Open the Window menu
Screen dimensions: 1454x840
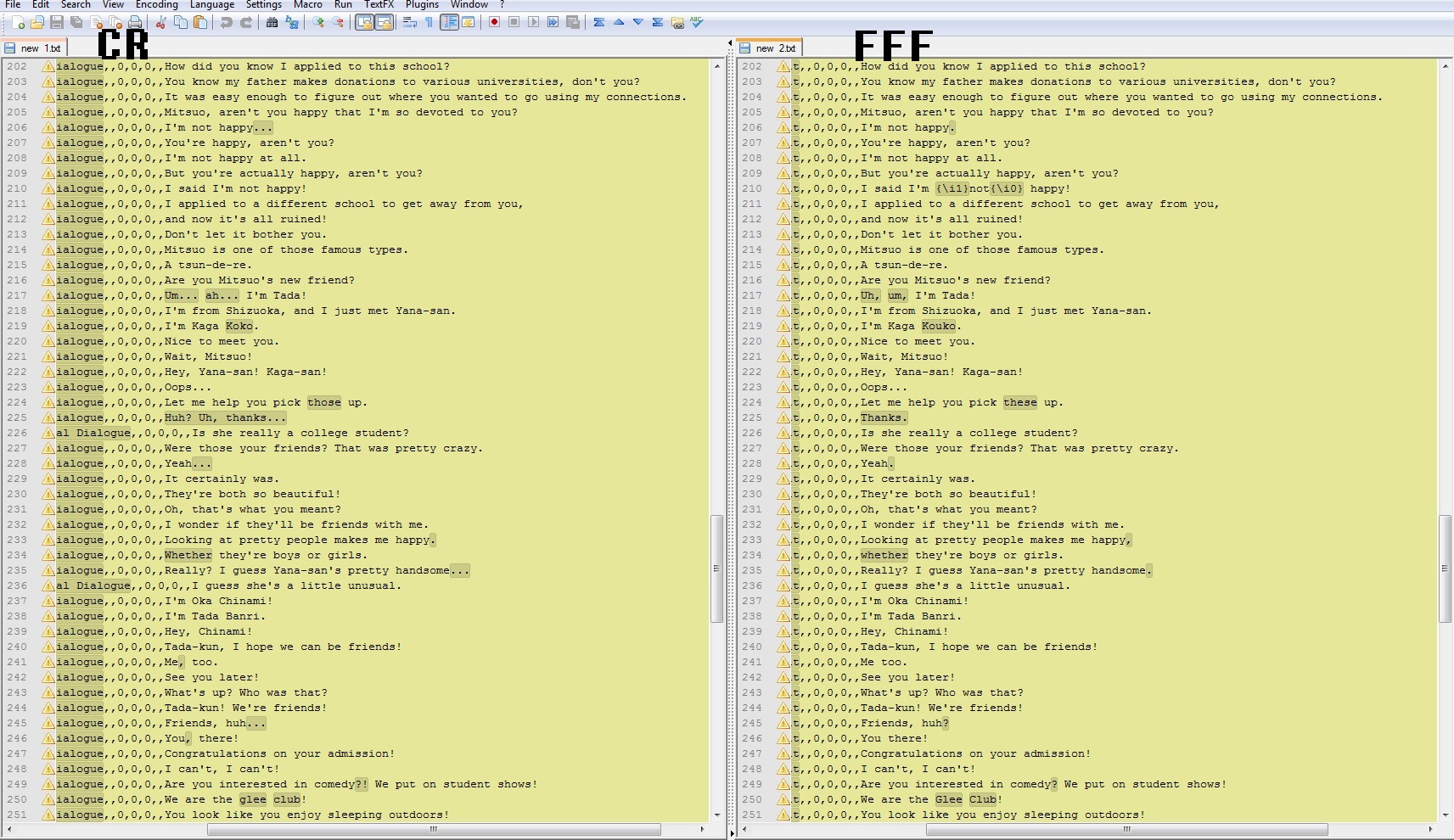point(469,4)
